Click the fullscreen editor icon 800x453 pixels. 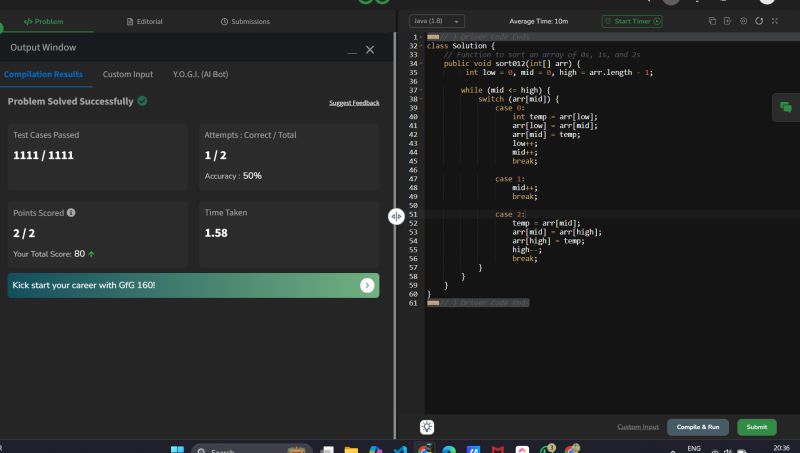pos(775,21)
